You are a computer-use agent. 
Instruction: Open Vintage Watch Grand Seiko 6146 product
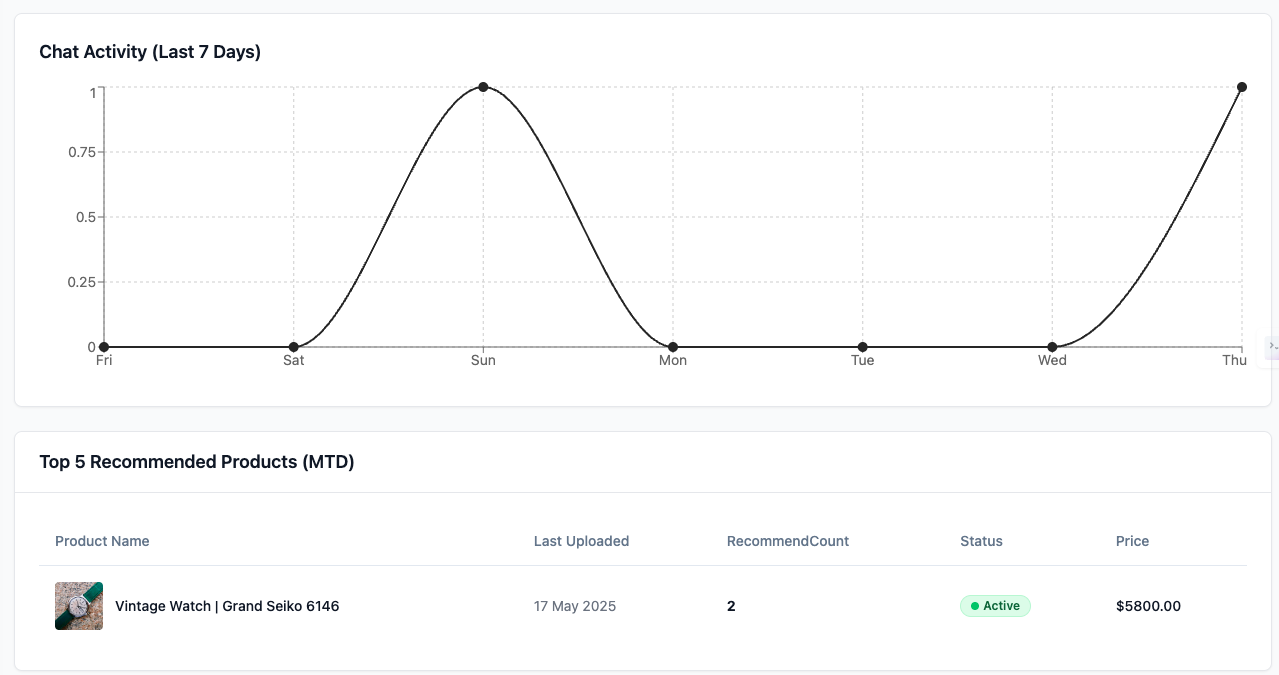(227, 606)
